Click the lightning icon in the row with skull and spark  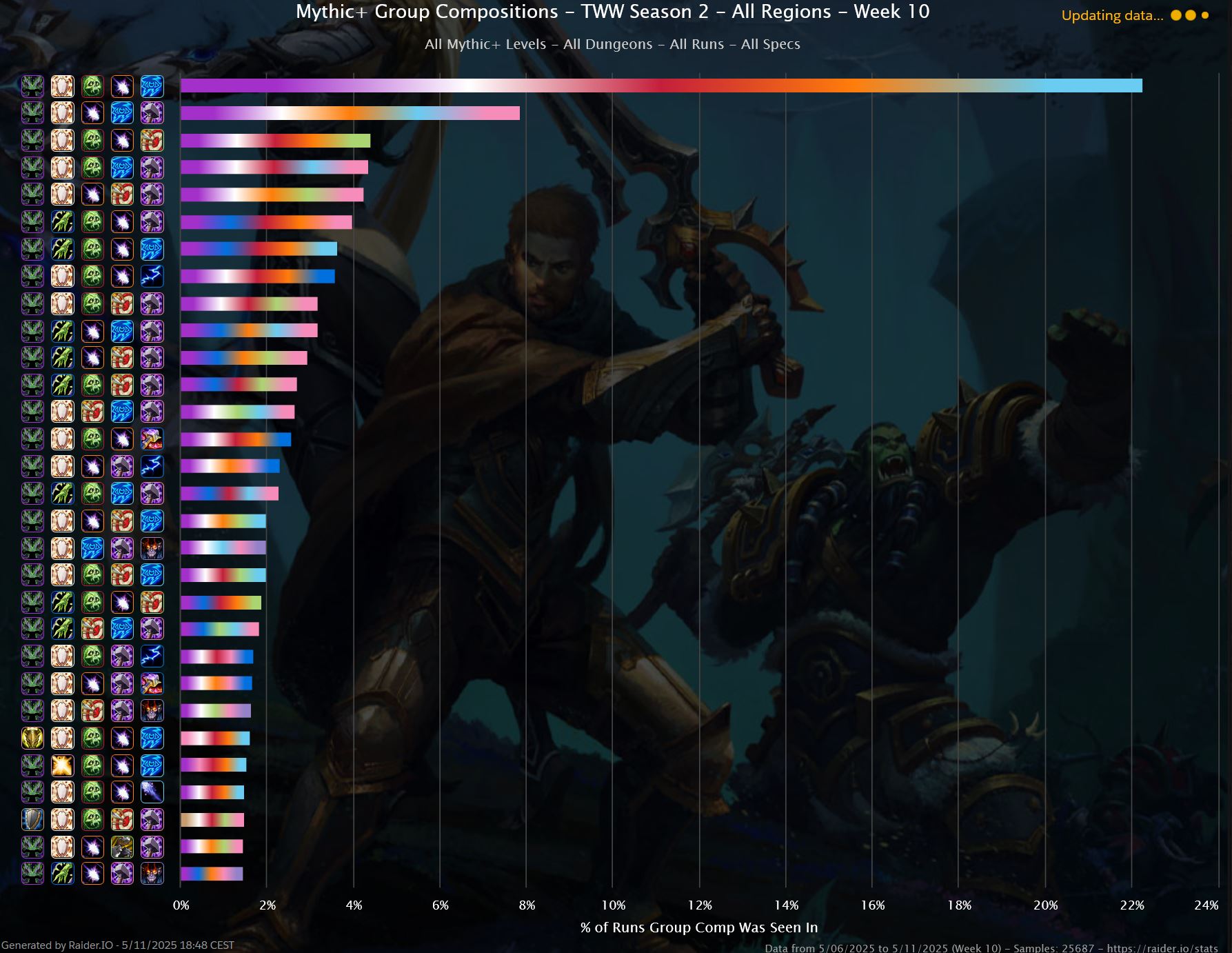tap(152, 277)
